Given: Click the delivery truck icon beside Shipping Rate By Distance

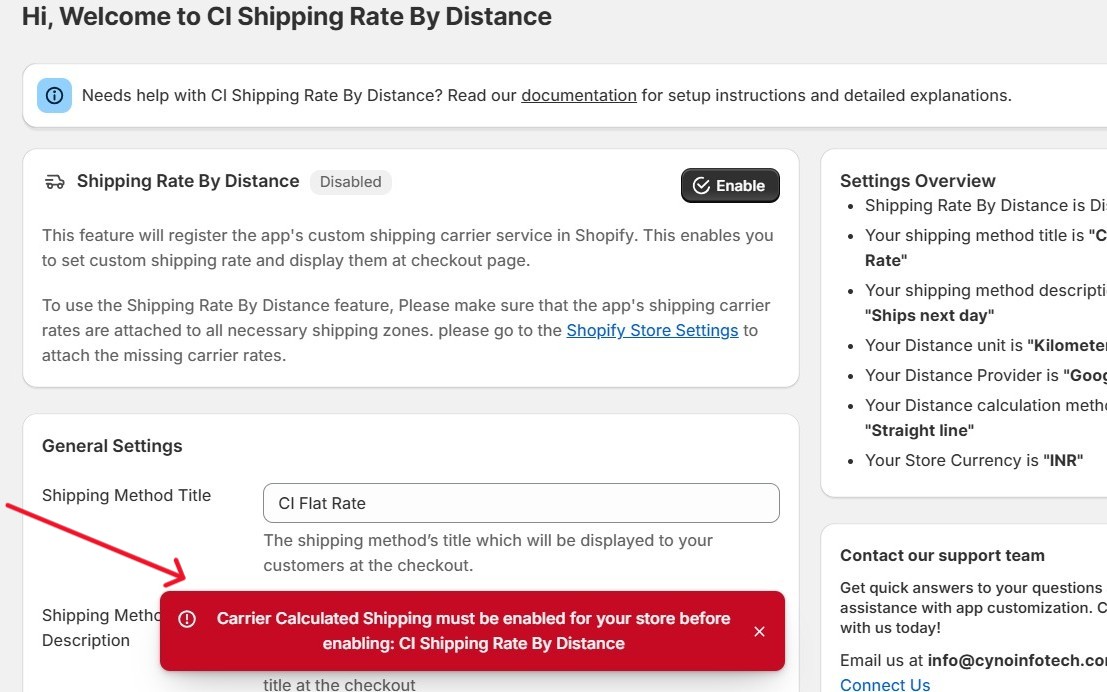Looking at the screenshot, I should tap(54, 182).
